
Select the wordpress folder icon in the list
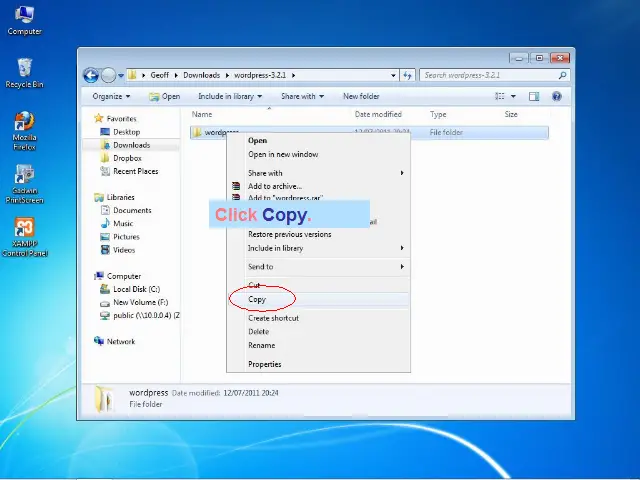[x=197, y=132]
